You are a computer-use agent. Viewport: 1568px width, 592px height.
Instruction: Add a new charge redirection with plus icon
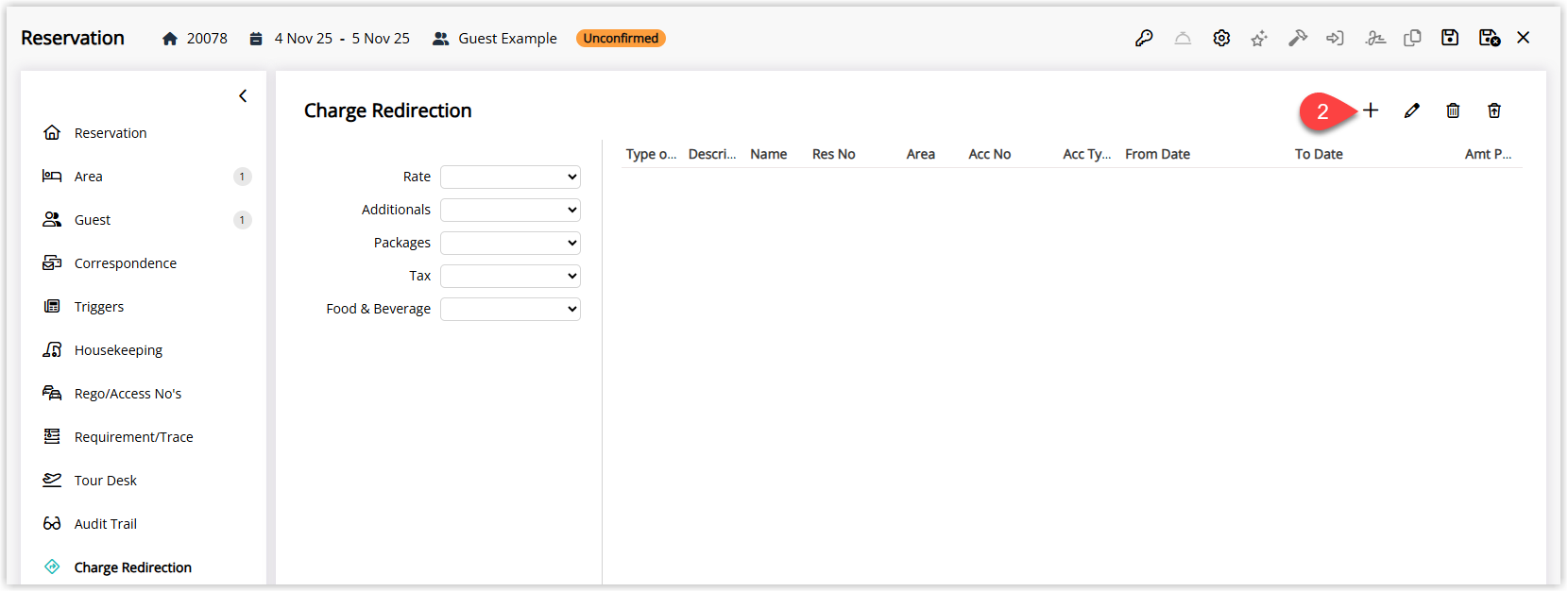pos(1371,110)
